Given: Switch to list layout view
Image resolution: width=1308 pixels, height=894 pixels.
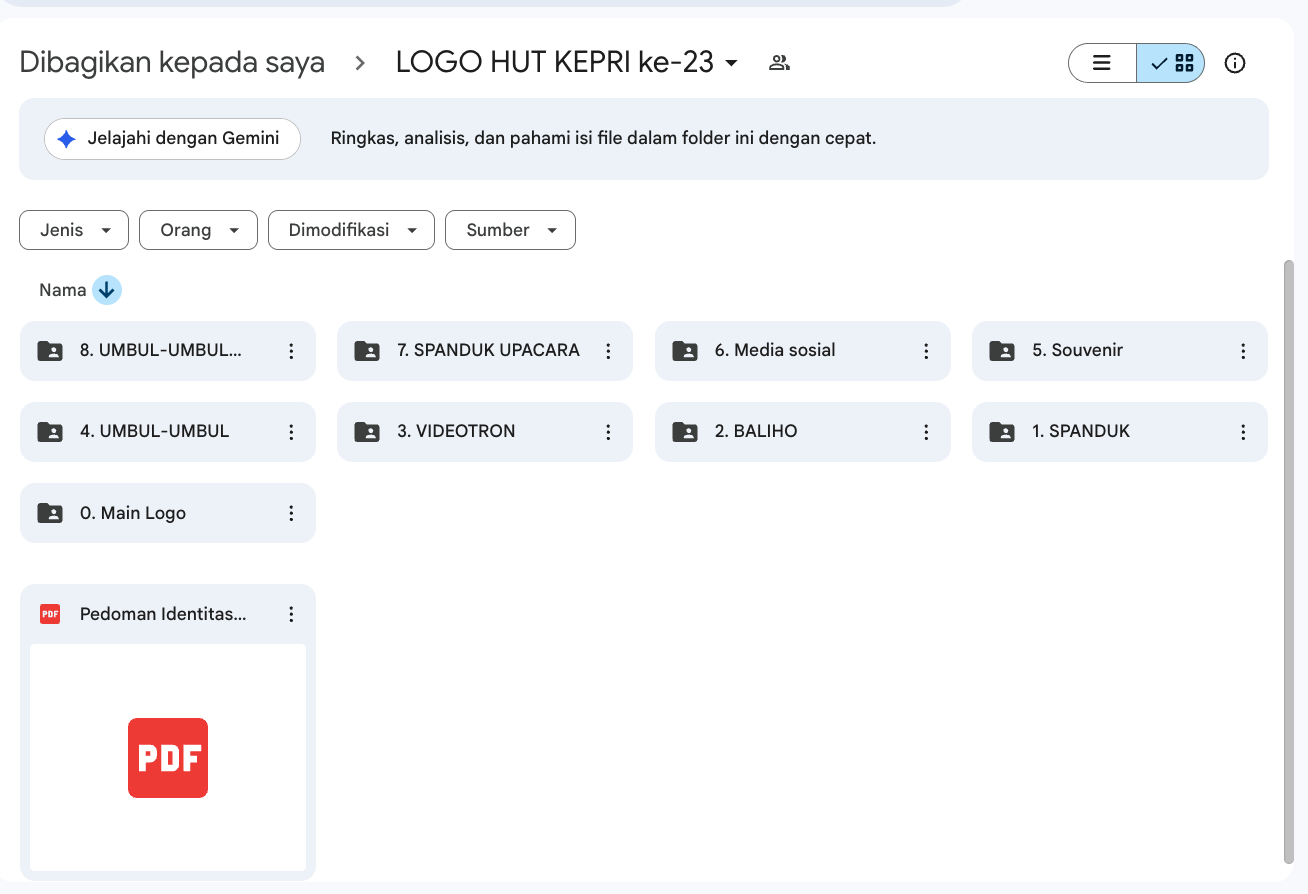Looking at the screenshot, I should (x=1102, y=63).
